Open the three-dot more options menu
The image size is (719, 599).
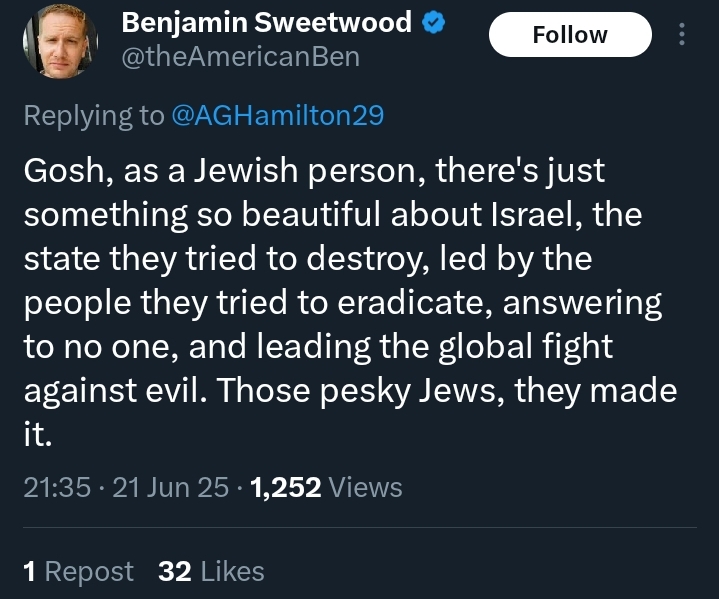click(x=682, y=35)
